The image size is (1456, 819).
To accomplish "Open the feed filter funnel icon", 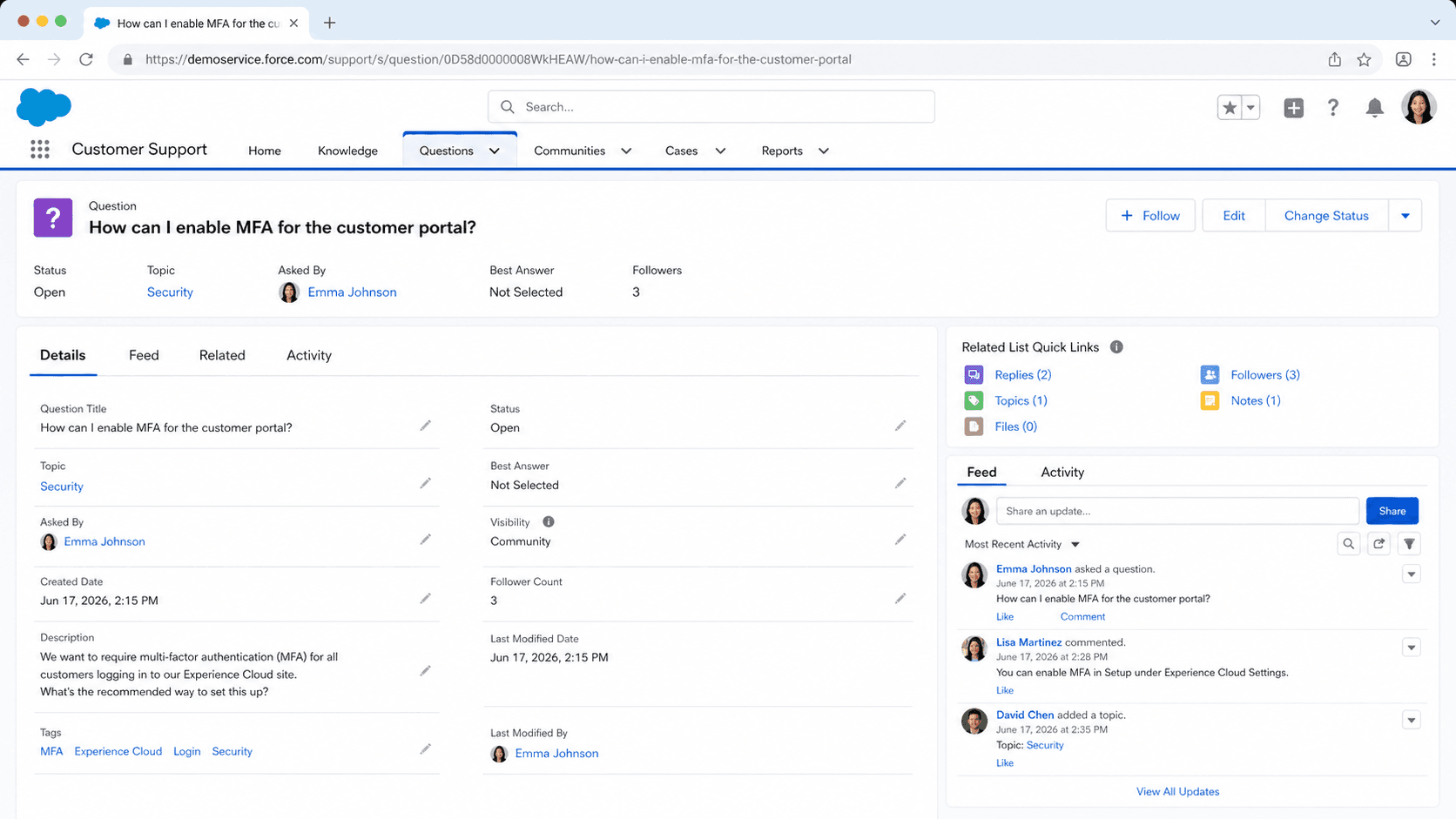I will (x=1409, y=544).
